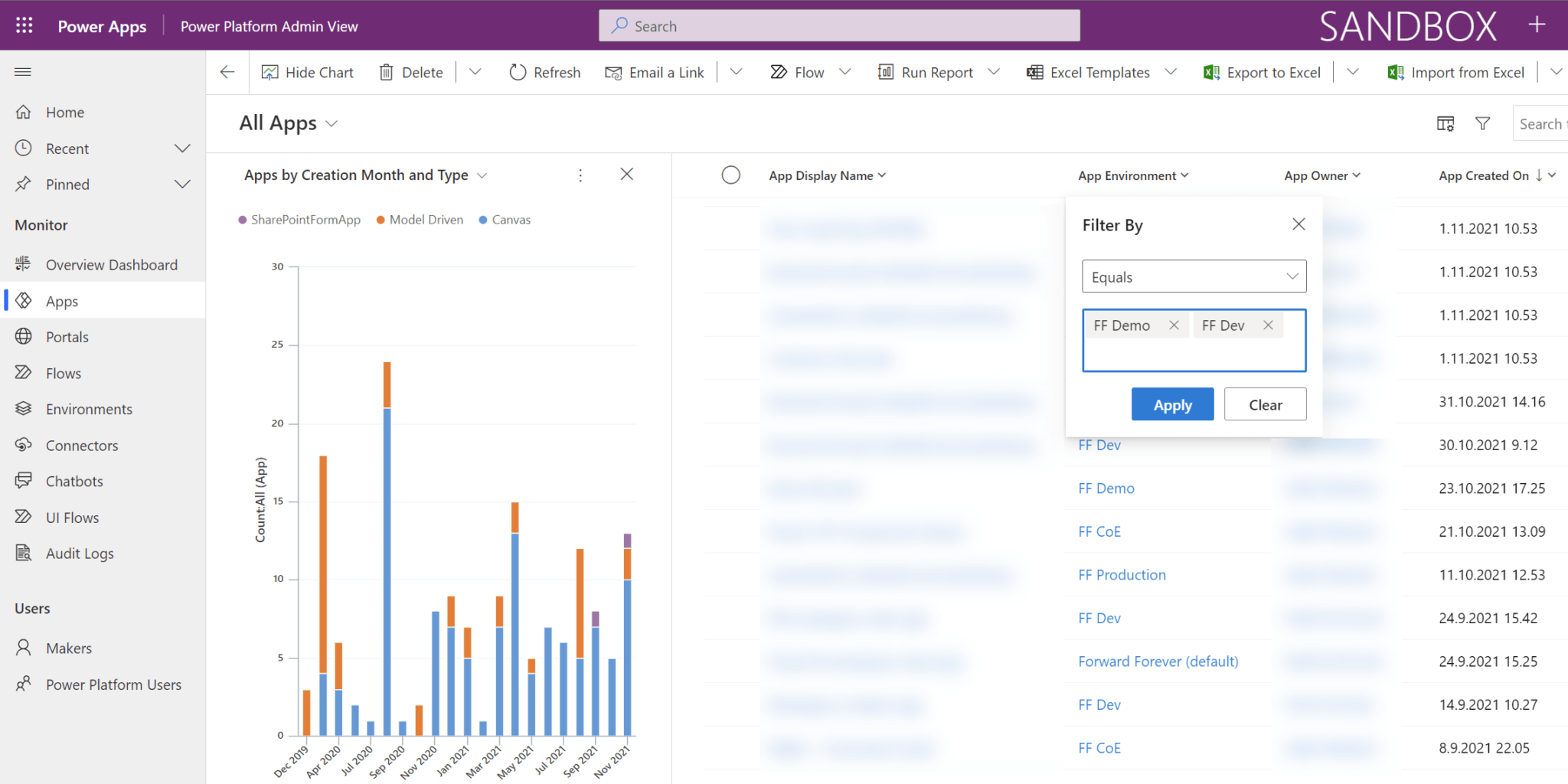Screen dimensions: 1568x784
Task: Click Import from Excel icon
Action: click(1394, 71)
